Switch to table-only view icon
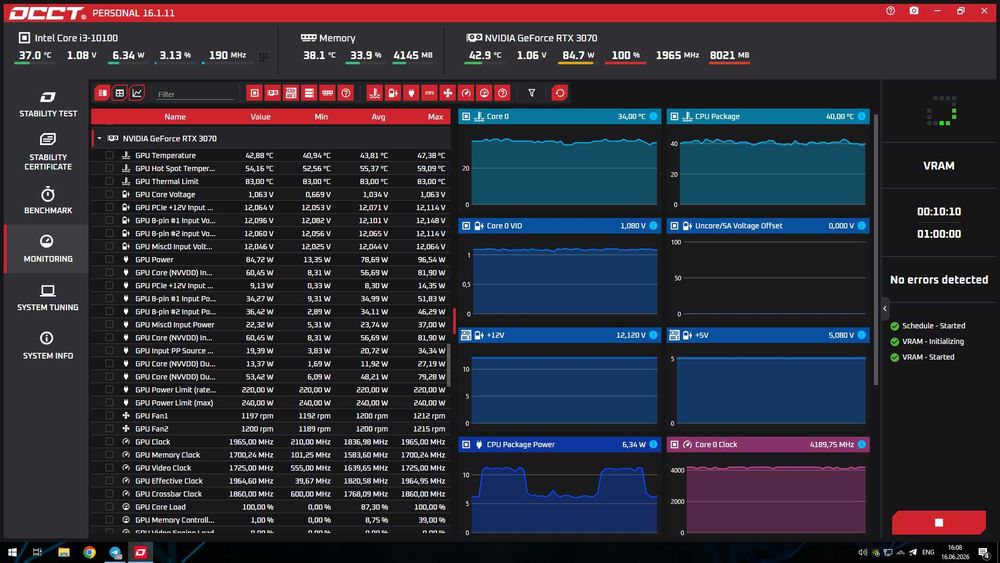The width and height of the screenshot is (1000, 563). tap(119, 93)
